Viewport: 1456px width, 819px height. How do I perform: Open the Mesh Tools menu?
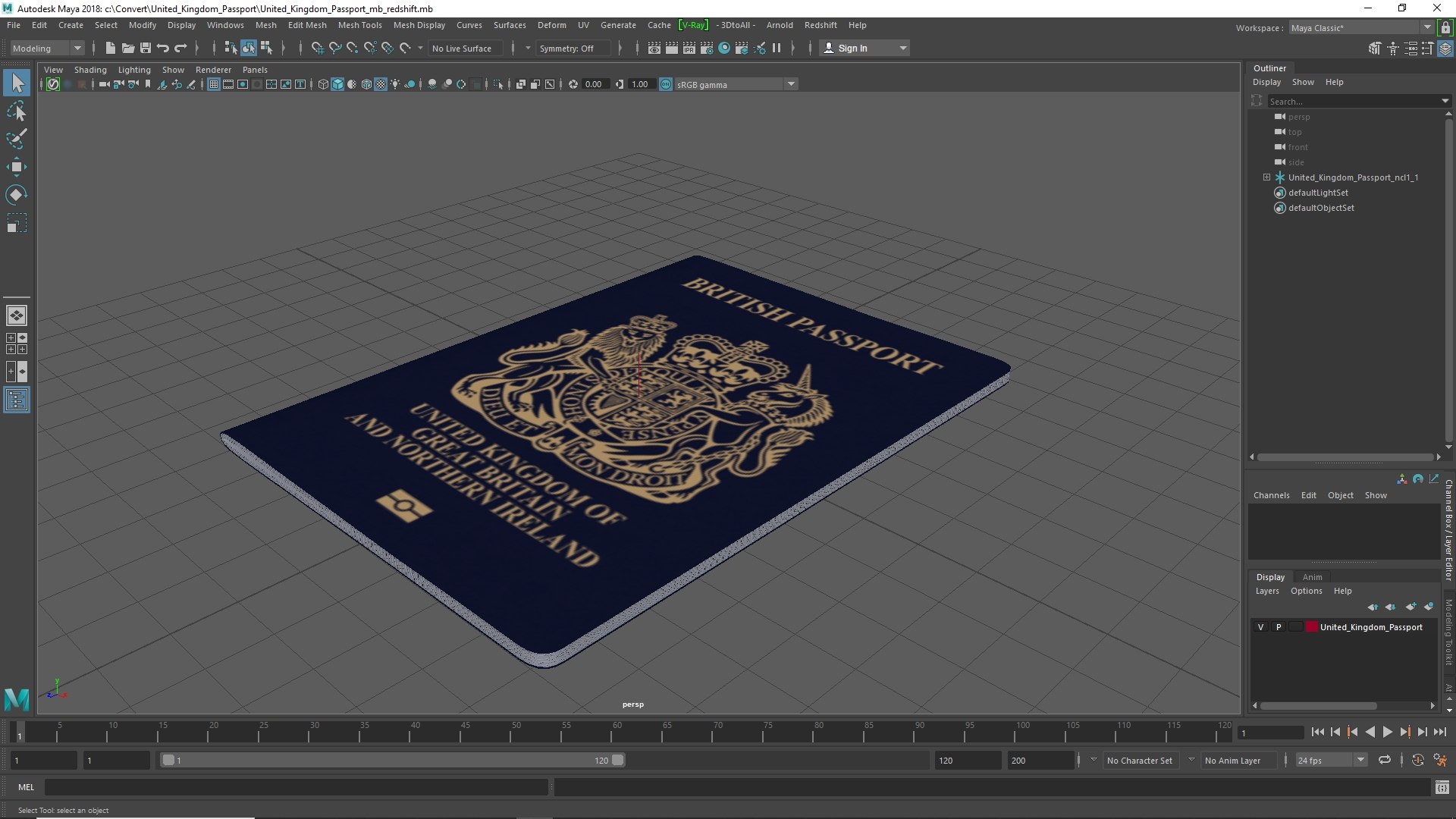click(x=359, y=25)
